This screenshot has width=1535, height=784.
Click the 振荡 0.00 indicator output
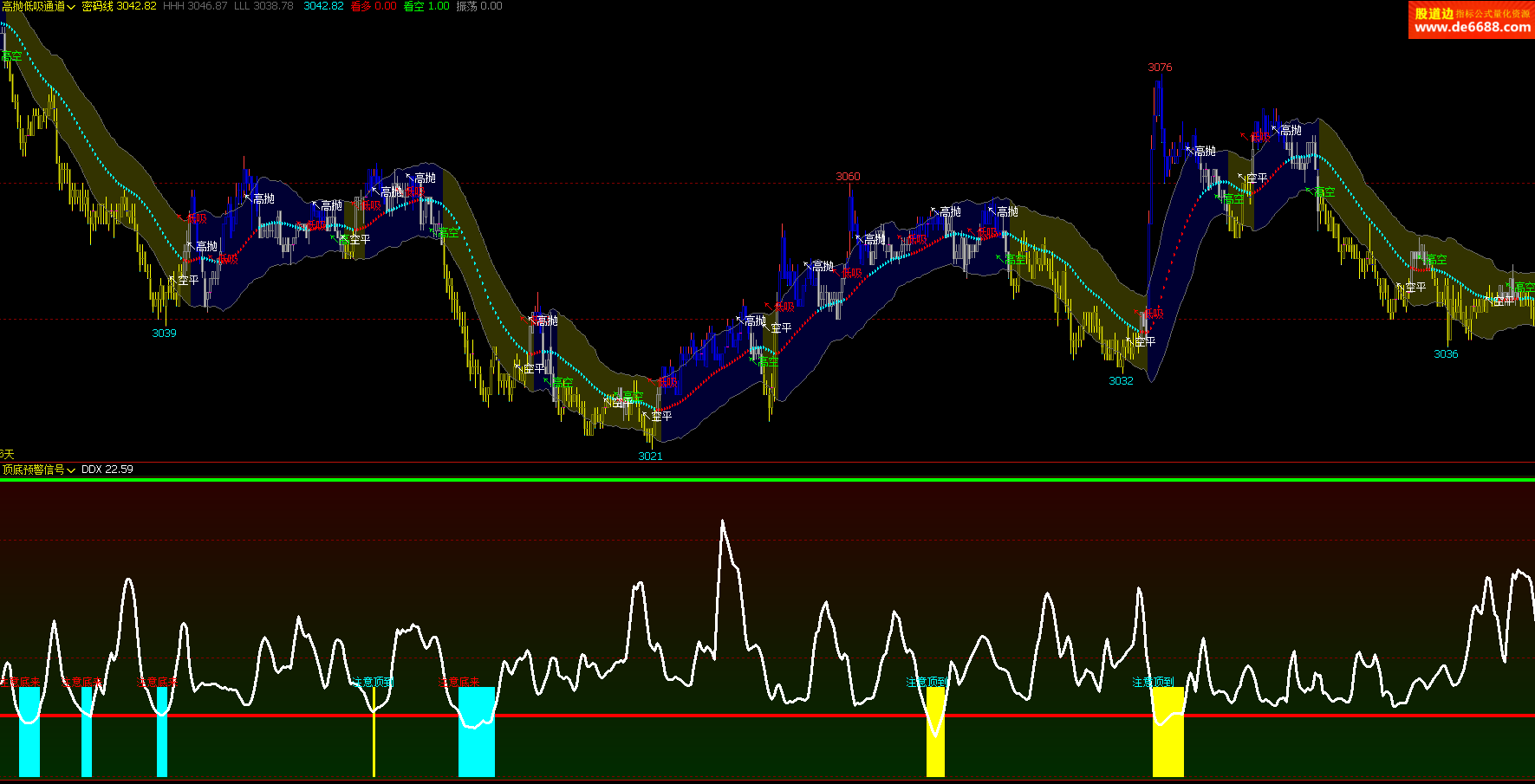pyautogui.click(x=479, y=6)
